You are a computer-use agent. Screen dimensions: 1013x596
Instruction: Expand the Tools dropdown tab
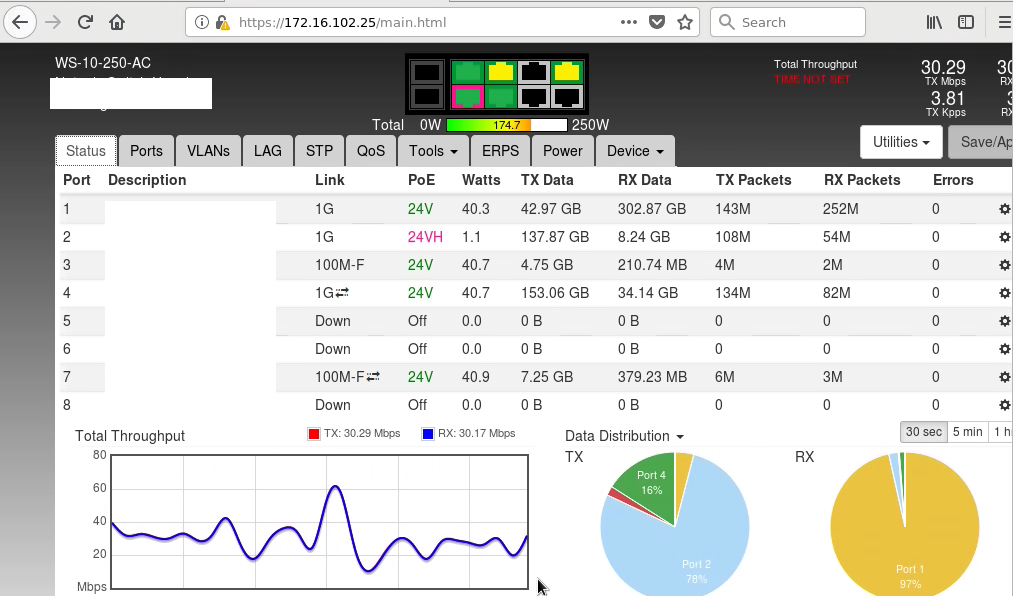(433, 151)
